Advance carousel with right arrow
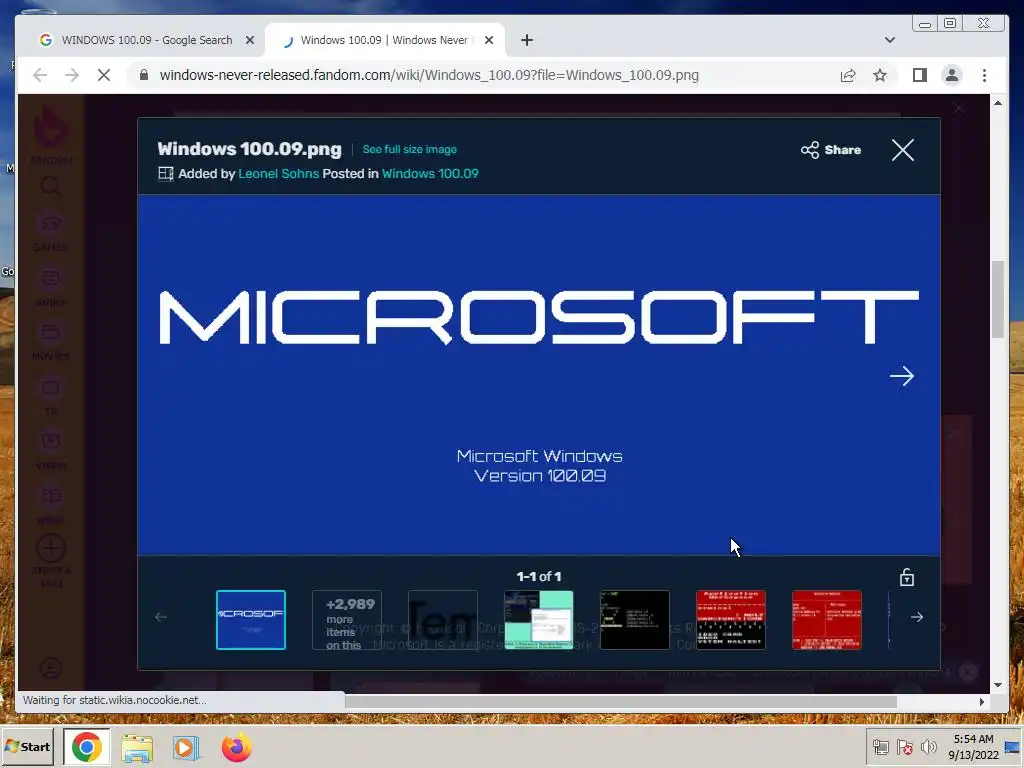1024x768 pixels. tap(917, 617)
